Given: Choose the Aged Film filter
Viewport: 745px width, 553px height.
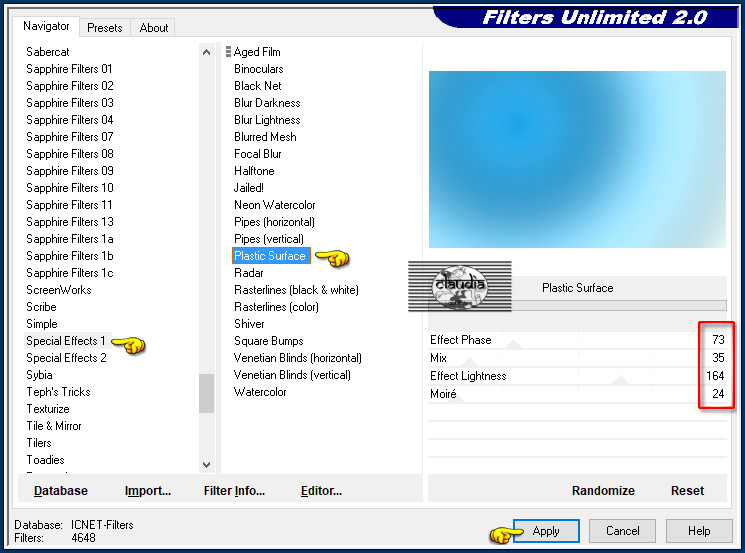Looking at the screenshot, I should tap(257, 52).
